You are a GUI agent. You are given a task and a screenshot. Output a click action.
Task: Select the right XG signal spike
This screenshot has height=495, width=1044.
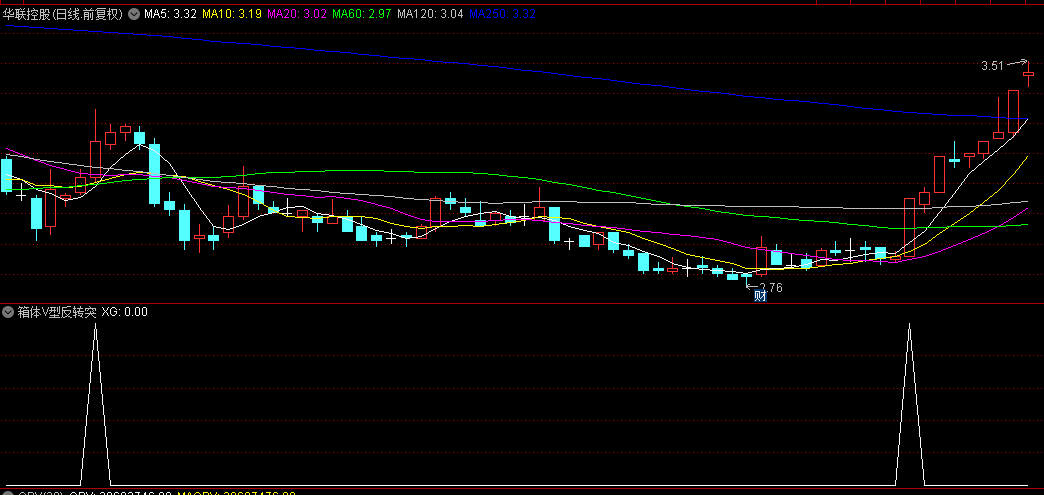[x=910, y=404]
